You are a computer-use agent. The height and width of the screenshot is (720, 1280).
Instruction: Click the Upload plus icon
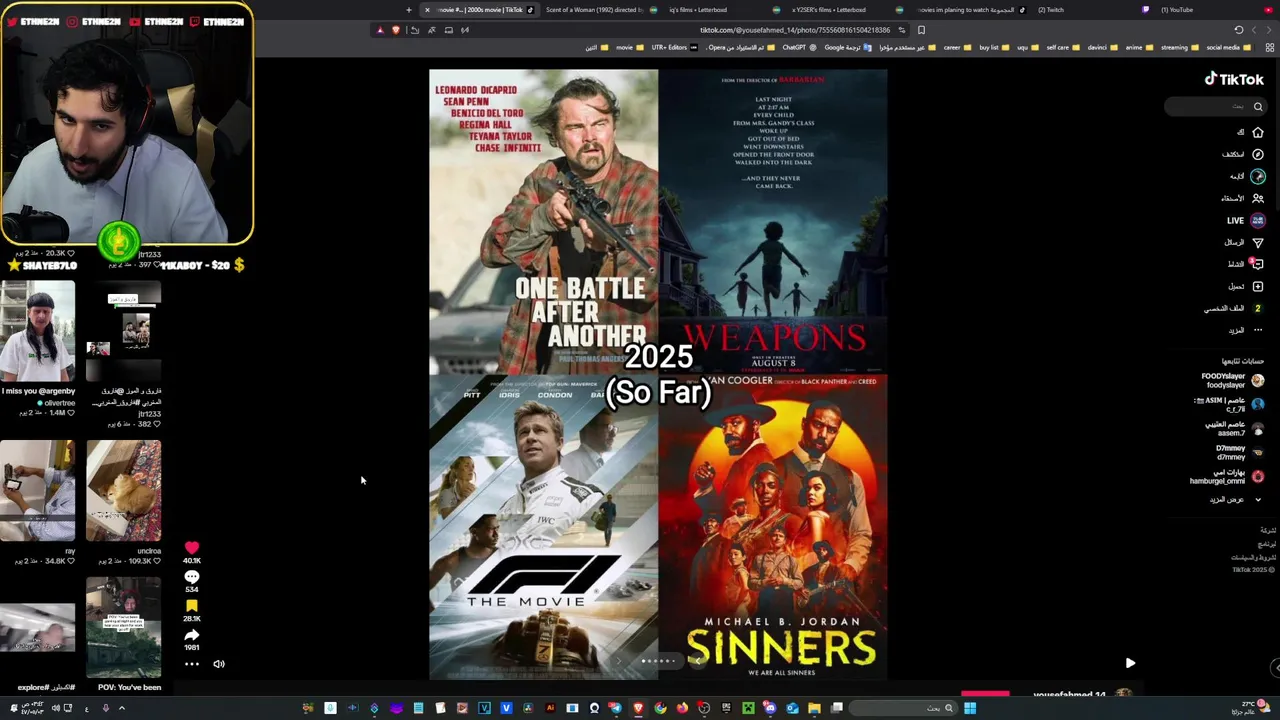[1258, 286]
